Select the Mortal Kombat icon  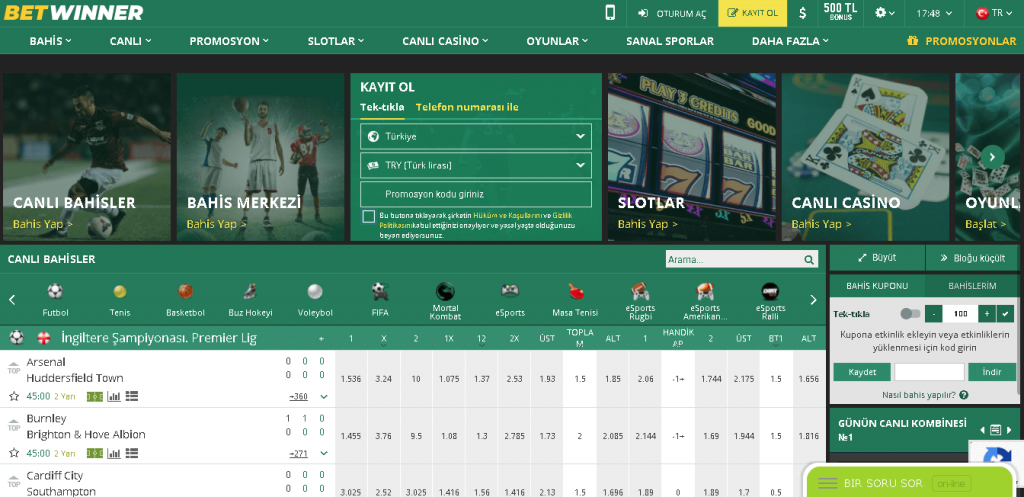point(445,291)
